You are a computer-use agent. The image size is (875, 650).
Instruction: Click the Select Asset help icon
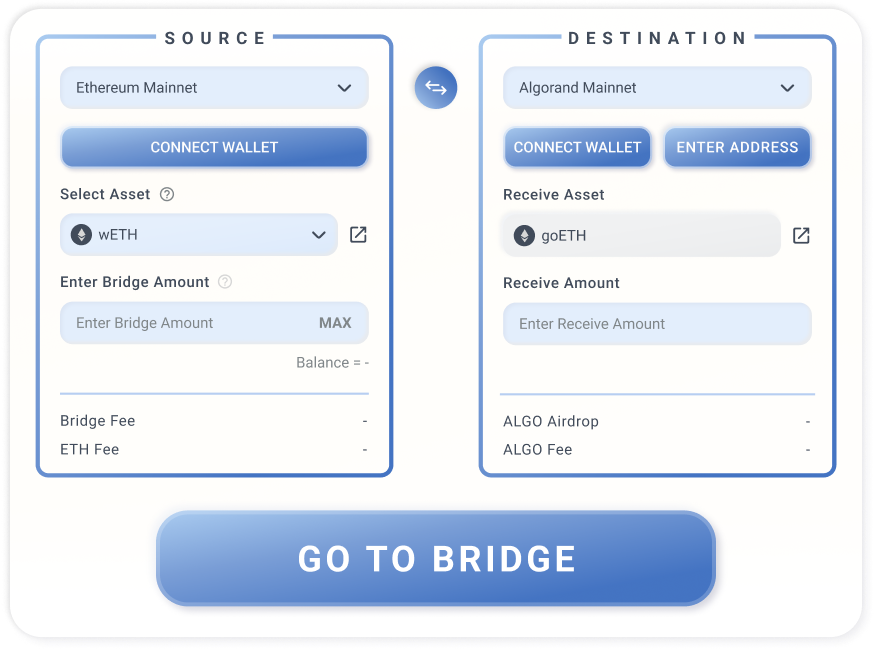[167, 194]
